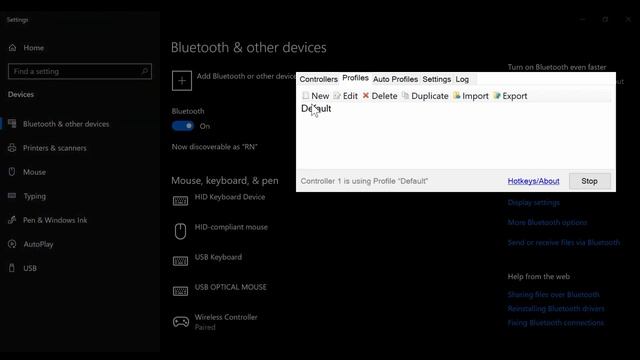Image resolution: width=640 pixels, height=360 pixels.
Task: Select the HID Keyboard Device entry
Action: point(219,200)
